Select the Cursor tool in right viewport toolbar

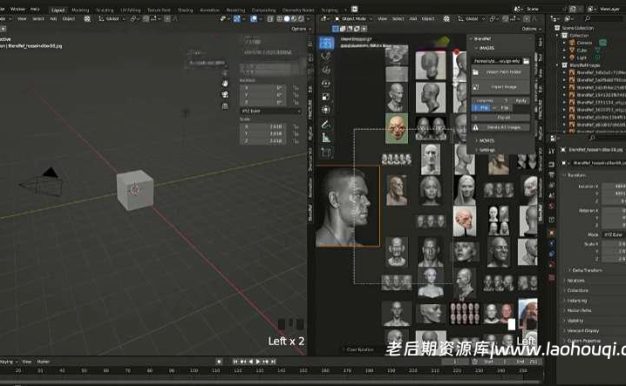(326, 56)
